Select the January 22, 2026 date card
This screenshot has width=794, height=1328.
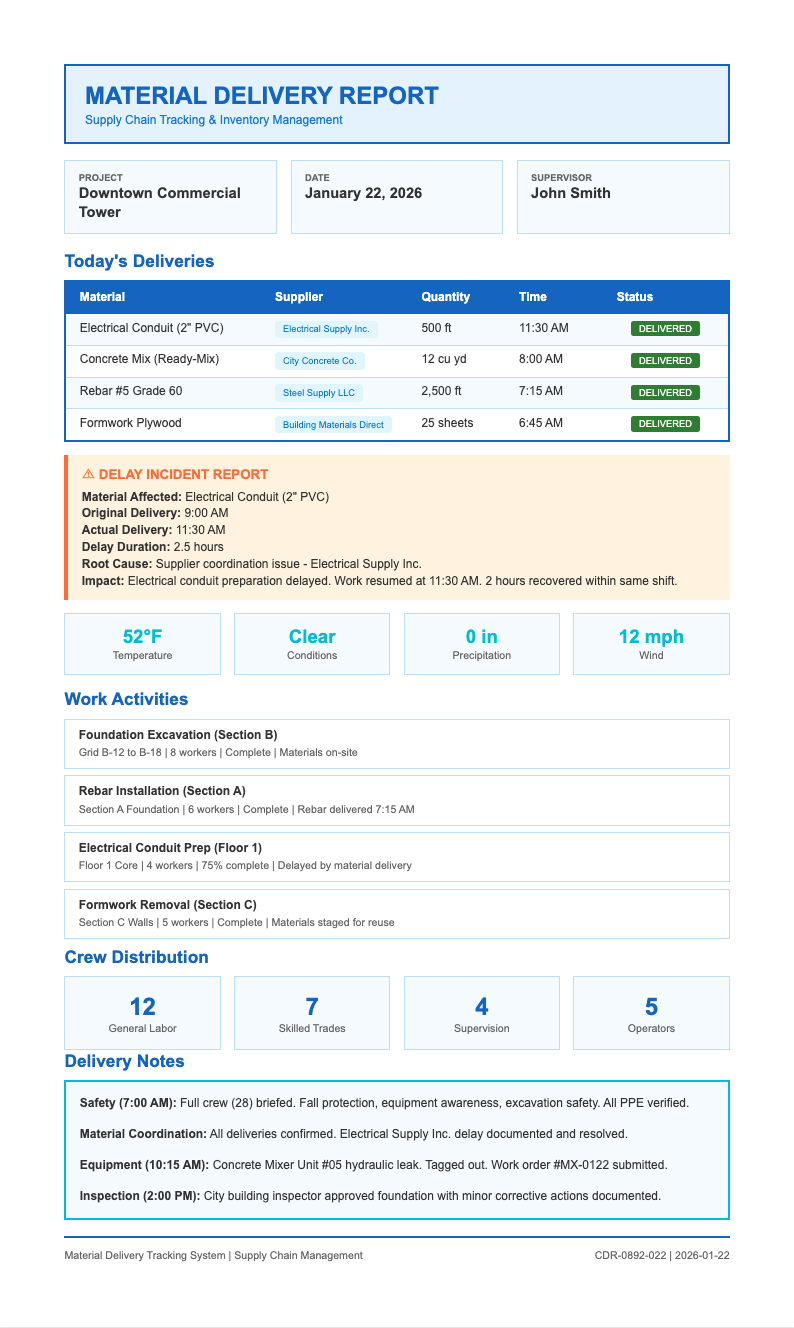pyautogui.click(x=396, y=196)
